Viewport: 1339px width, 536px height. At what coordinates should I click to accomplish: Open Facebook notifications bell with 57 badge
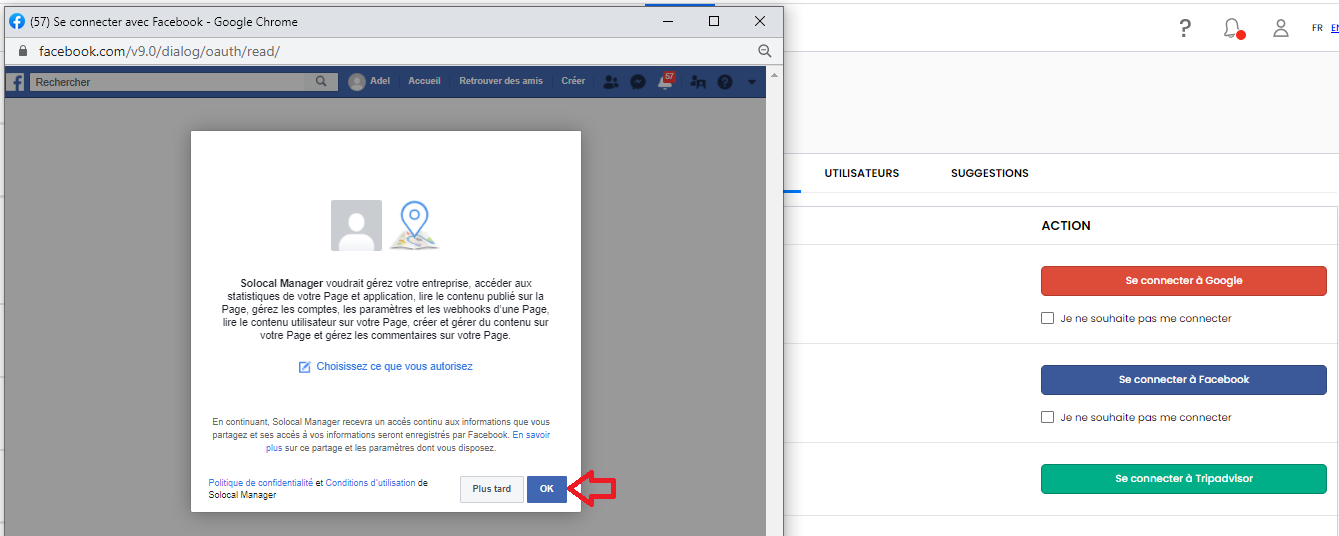(666, 81)
